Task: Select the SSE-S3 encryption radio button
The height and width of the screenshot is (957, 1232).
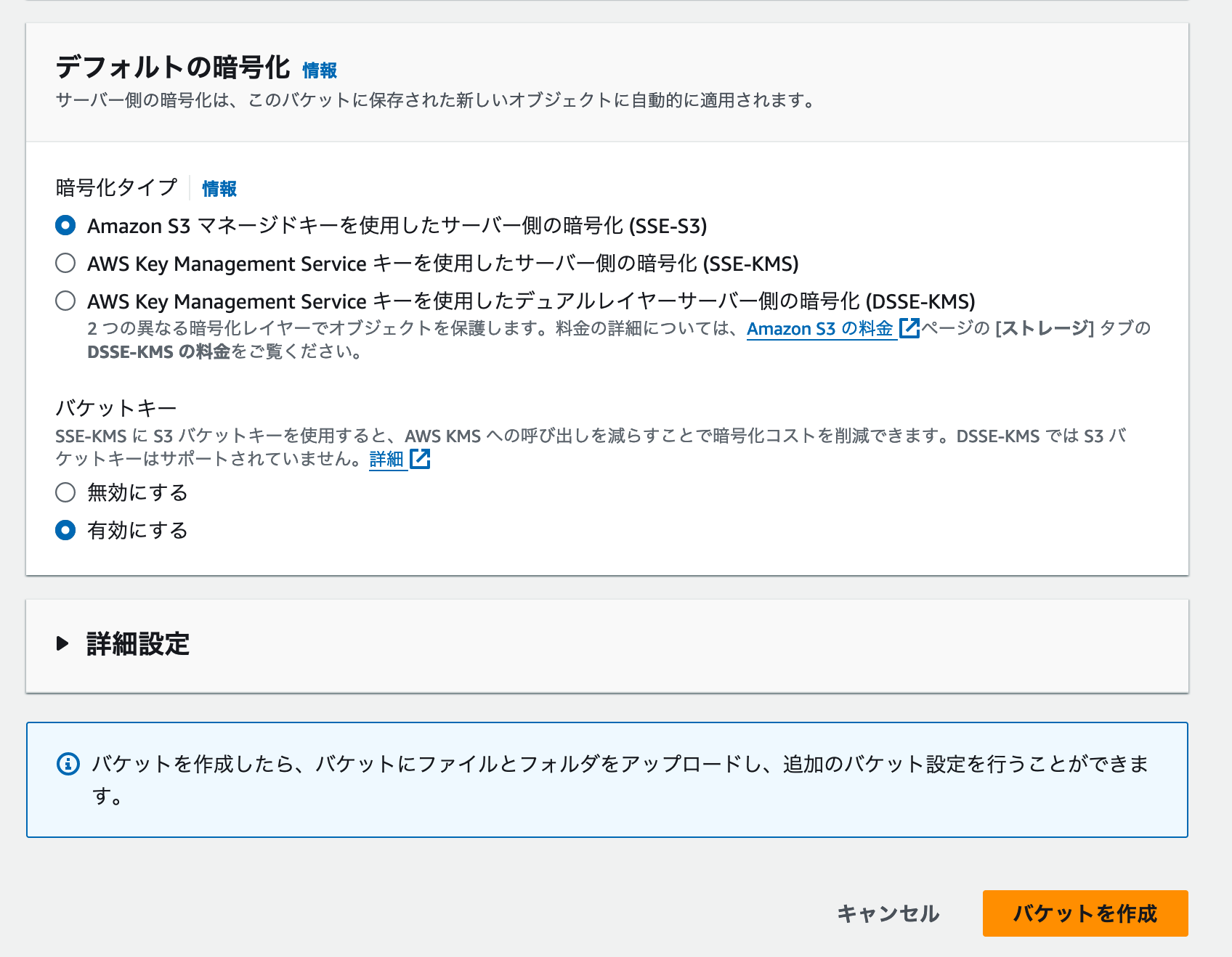Action: tap(65, 226)
